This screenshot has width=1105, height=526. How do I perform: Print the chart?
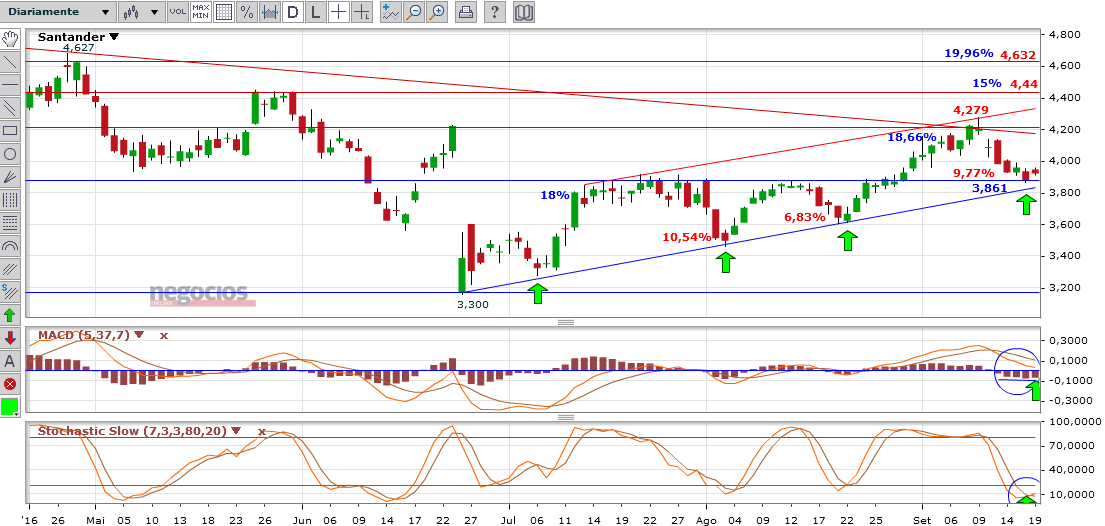pyautogui.click(x=465, y=12)
